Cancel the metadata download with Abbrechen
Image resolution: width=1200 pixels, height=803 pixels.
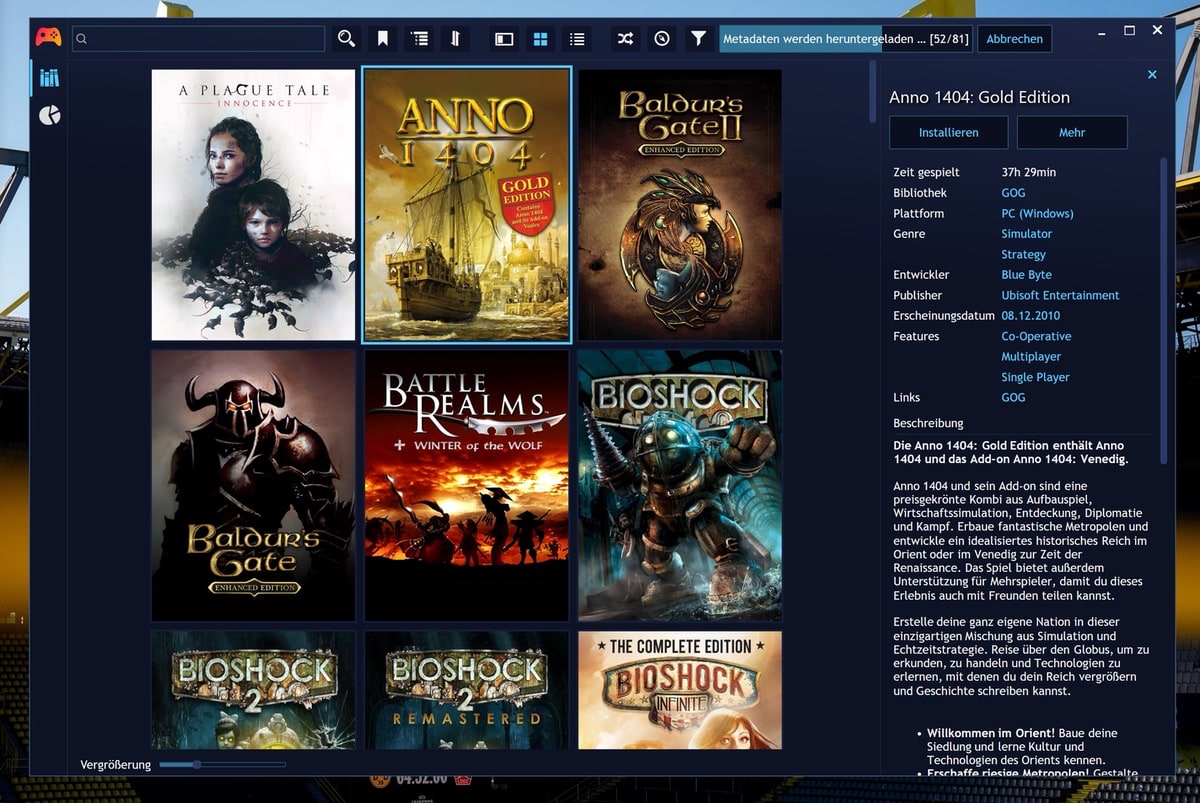point(1014,39)
